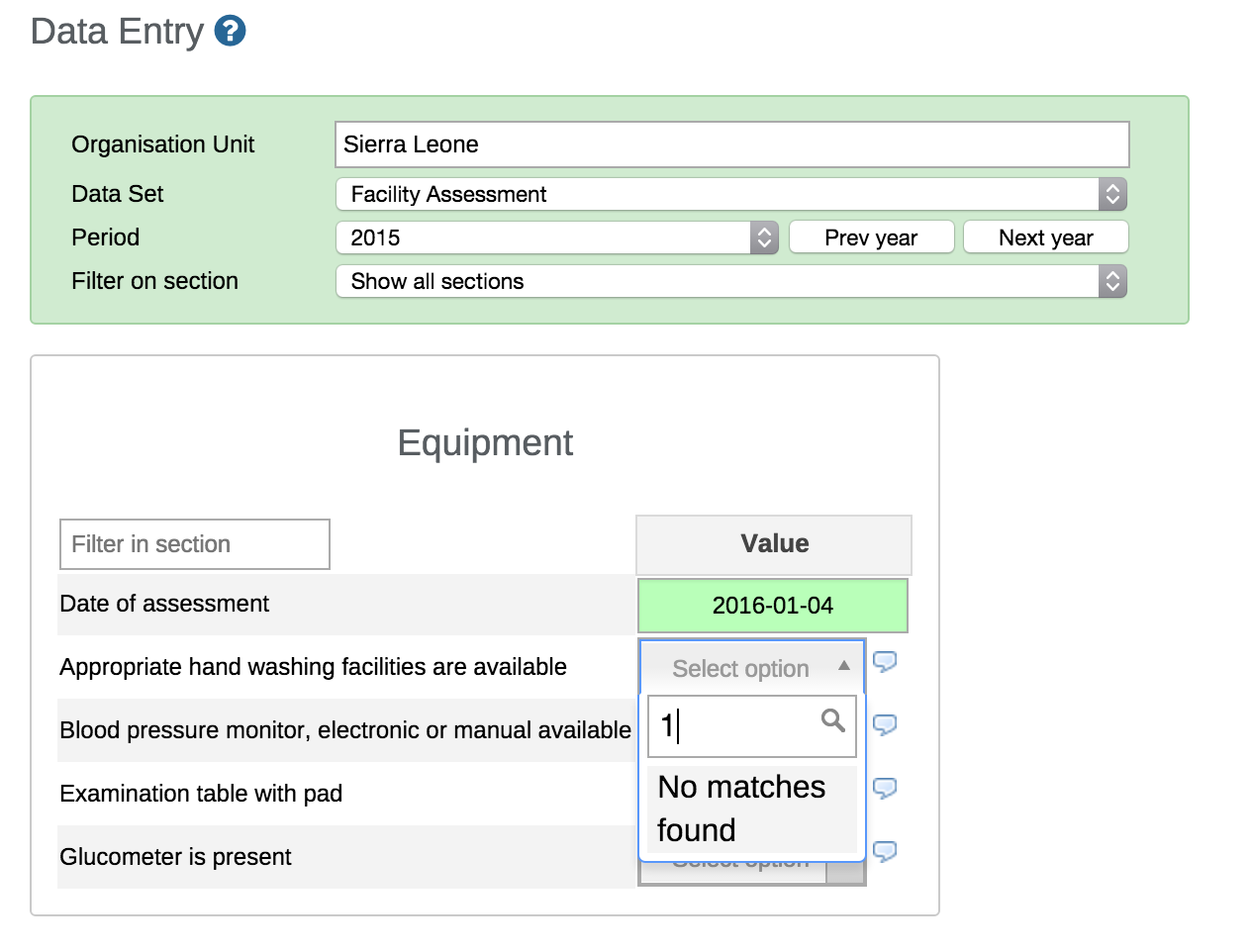Open comment icon for Glucometer is present row
Screen dimensions: 1251x952
coord(885,852)
